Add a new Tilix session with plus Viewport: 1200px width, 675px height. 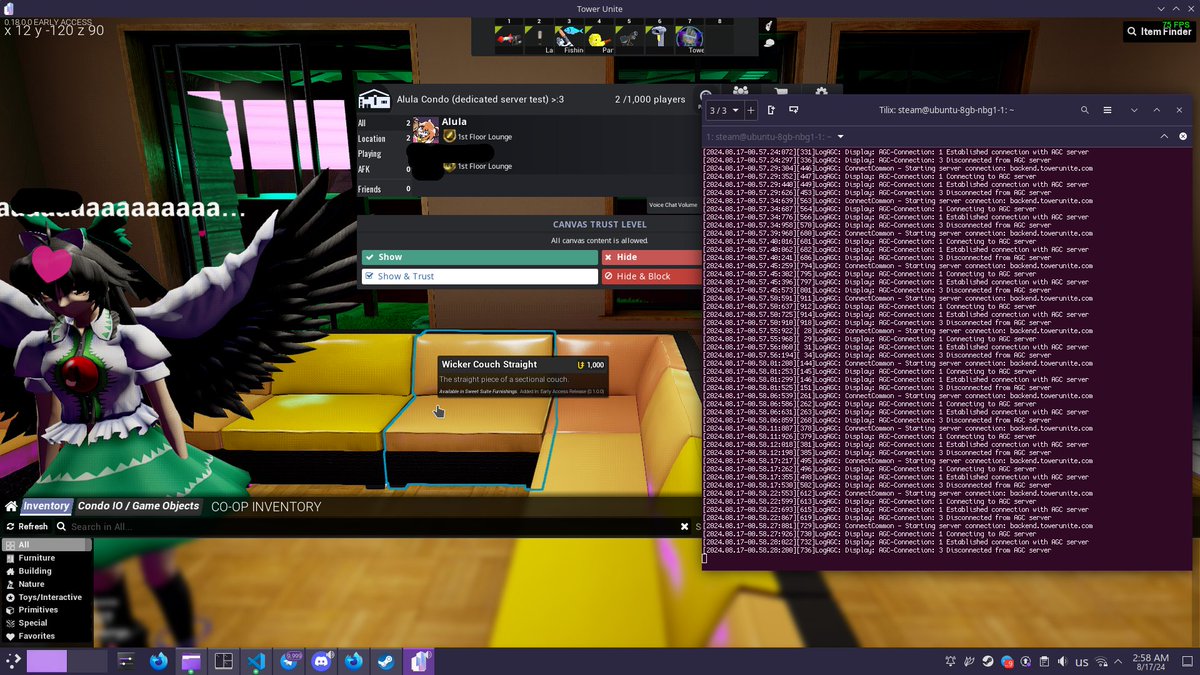[750, 110]
